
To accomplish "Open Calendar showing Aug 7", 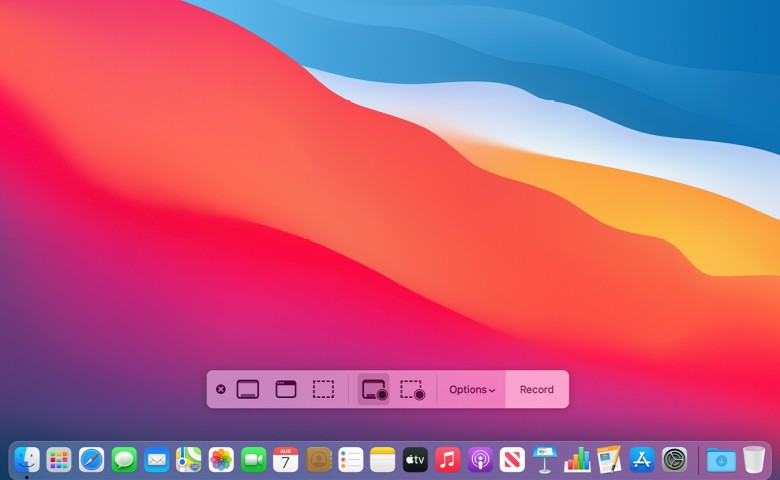I will pos(286,459).
